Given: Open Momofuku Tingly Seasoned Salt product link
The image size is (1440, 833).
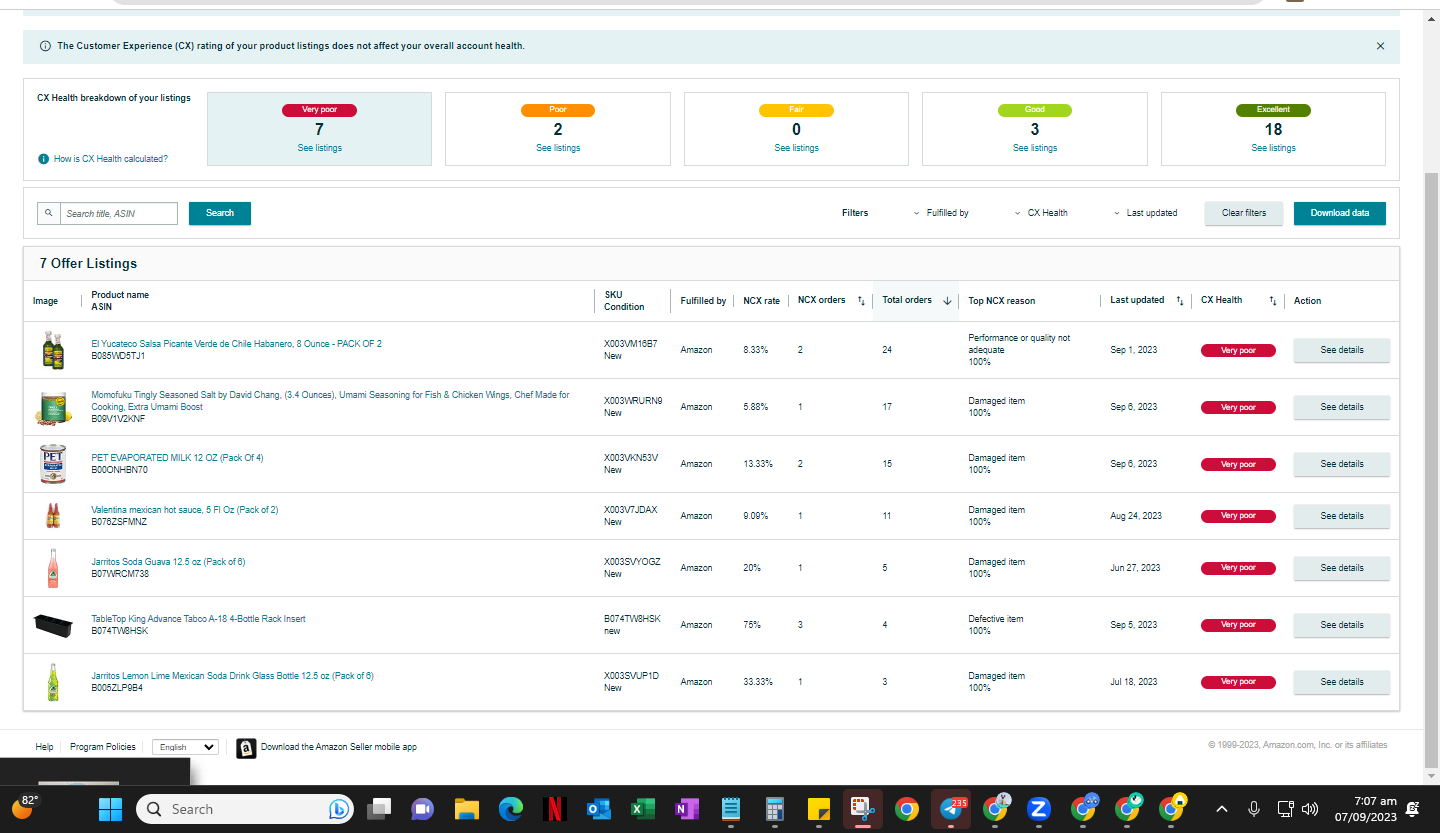Looking at the screenshot, I should [331, 401].
